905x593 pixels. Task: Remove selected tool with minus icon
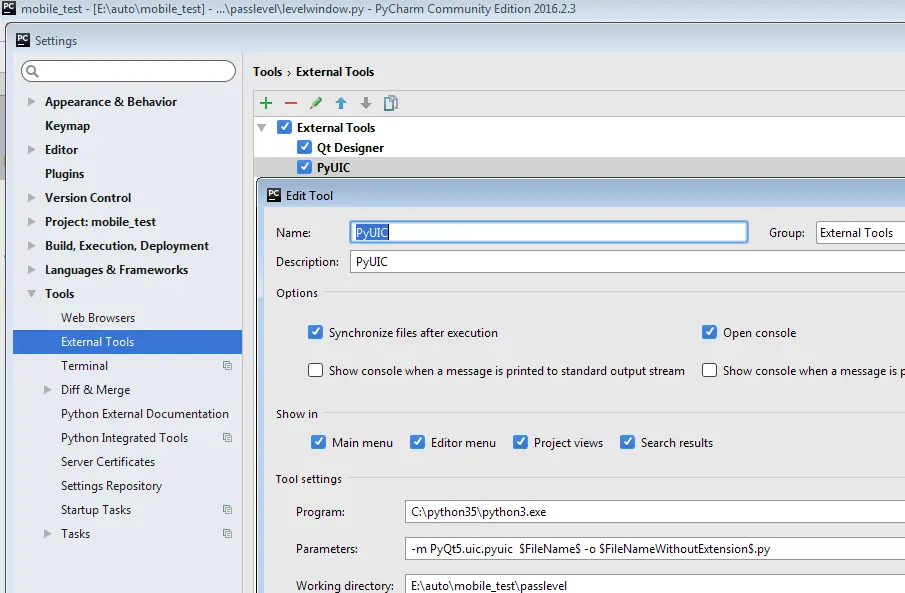(x=291, y=103)
